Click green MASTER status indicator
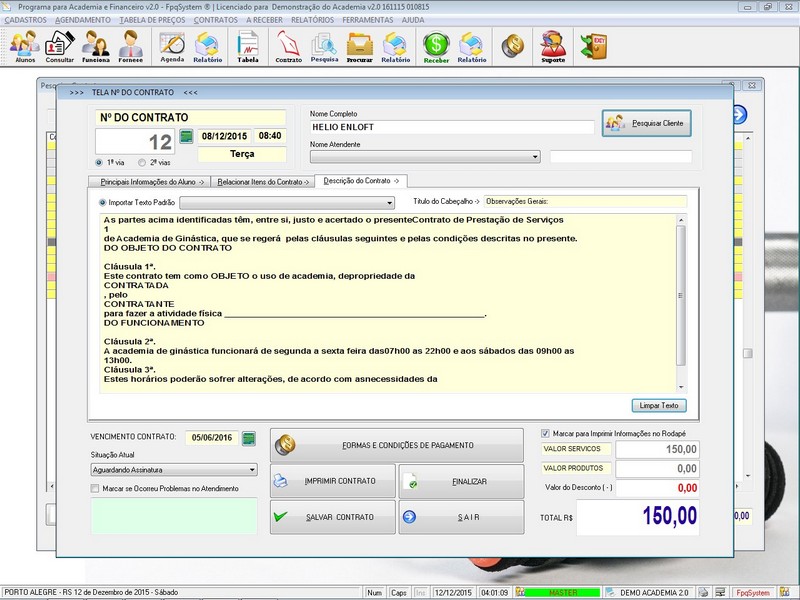This screenshot has height=600, width=800. (x=563, y=593)
